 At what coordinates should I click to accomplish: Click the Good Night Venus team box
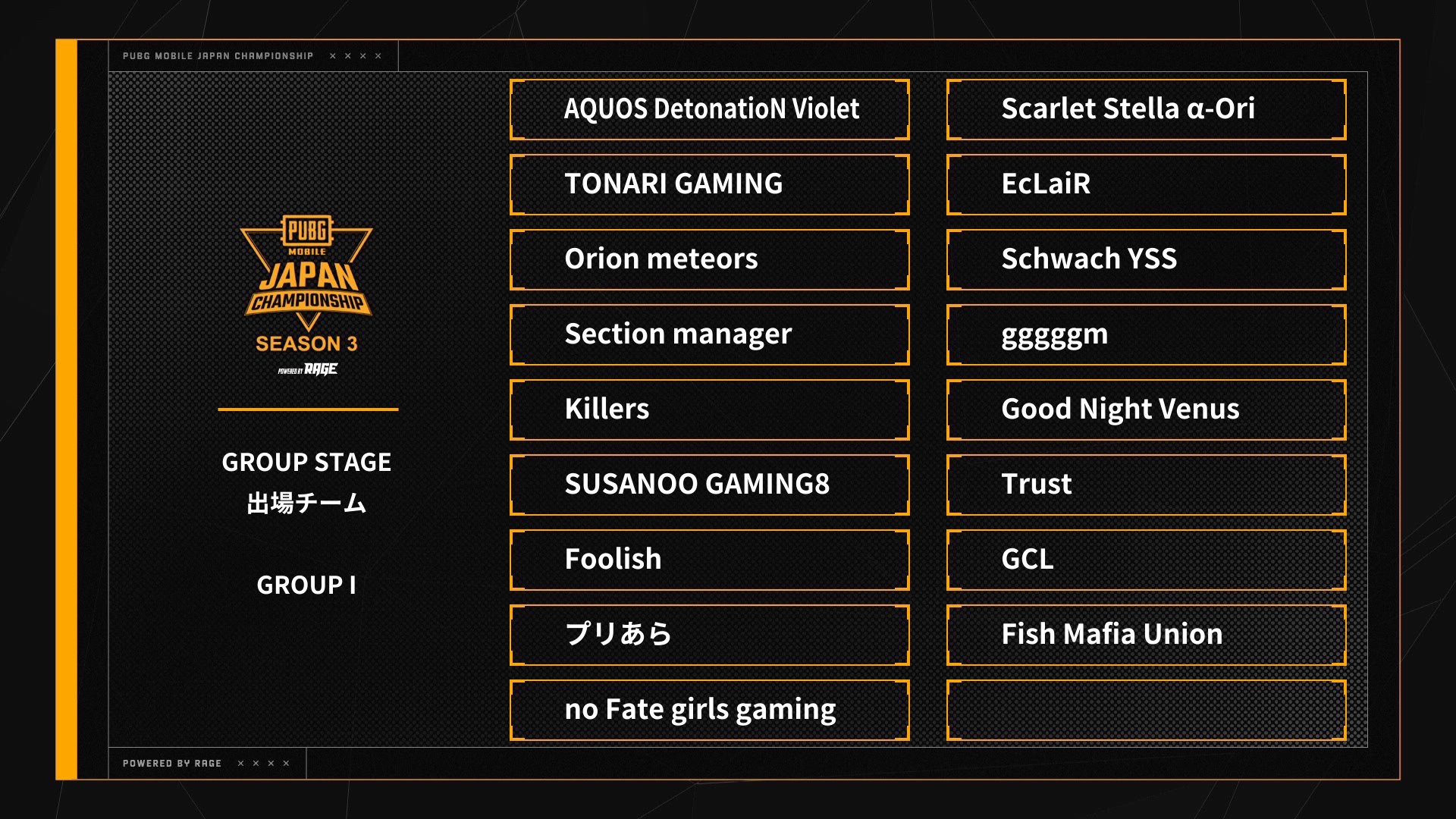1146,409
